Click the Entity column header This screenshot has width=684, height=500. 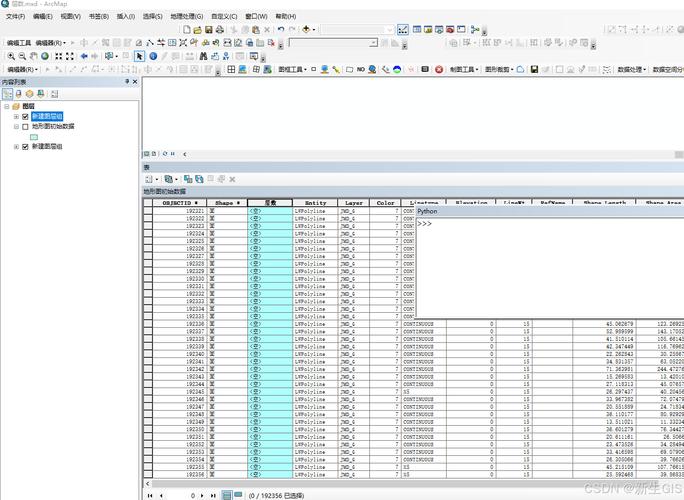coord(315,203)
